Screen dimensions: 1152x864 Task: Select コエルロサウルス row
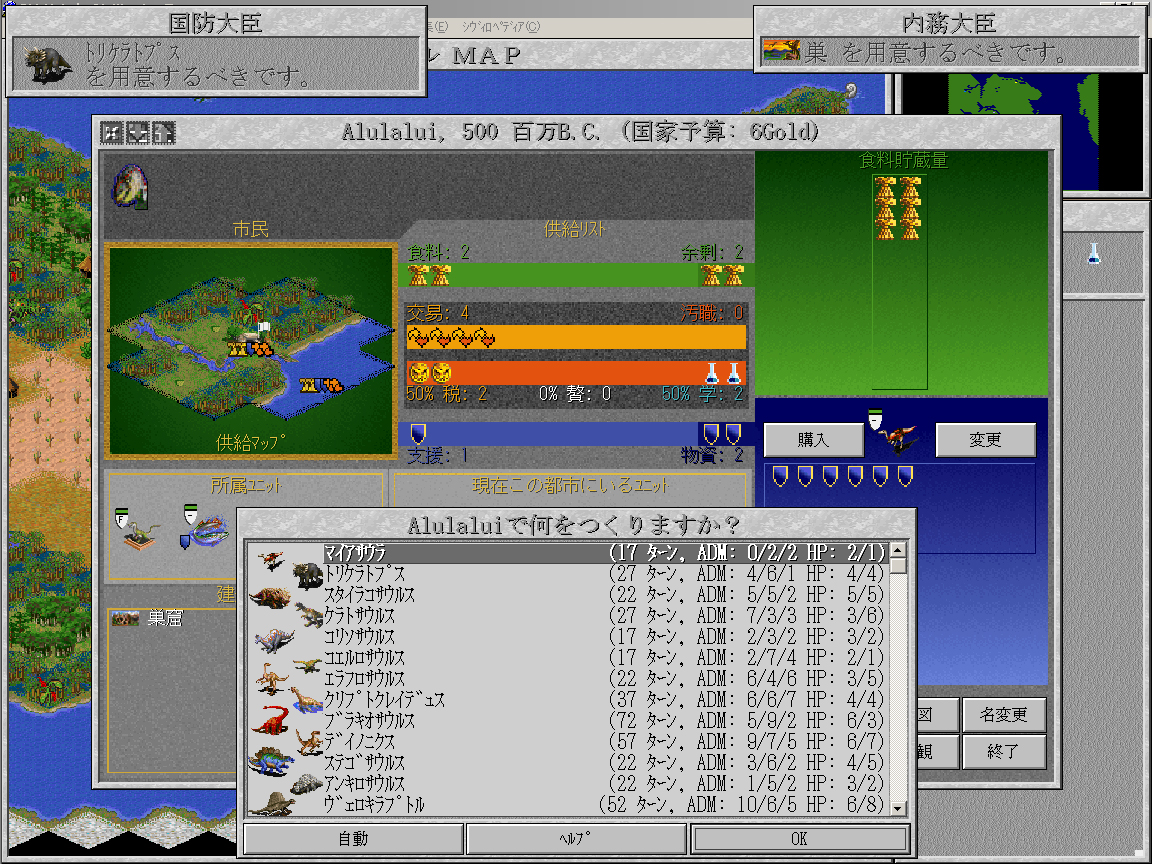(604, 658)
